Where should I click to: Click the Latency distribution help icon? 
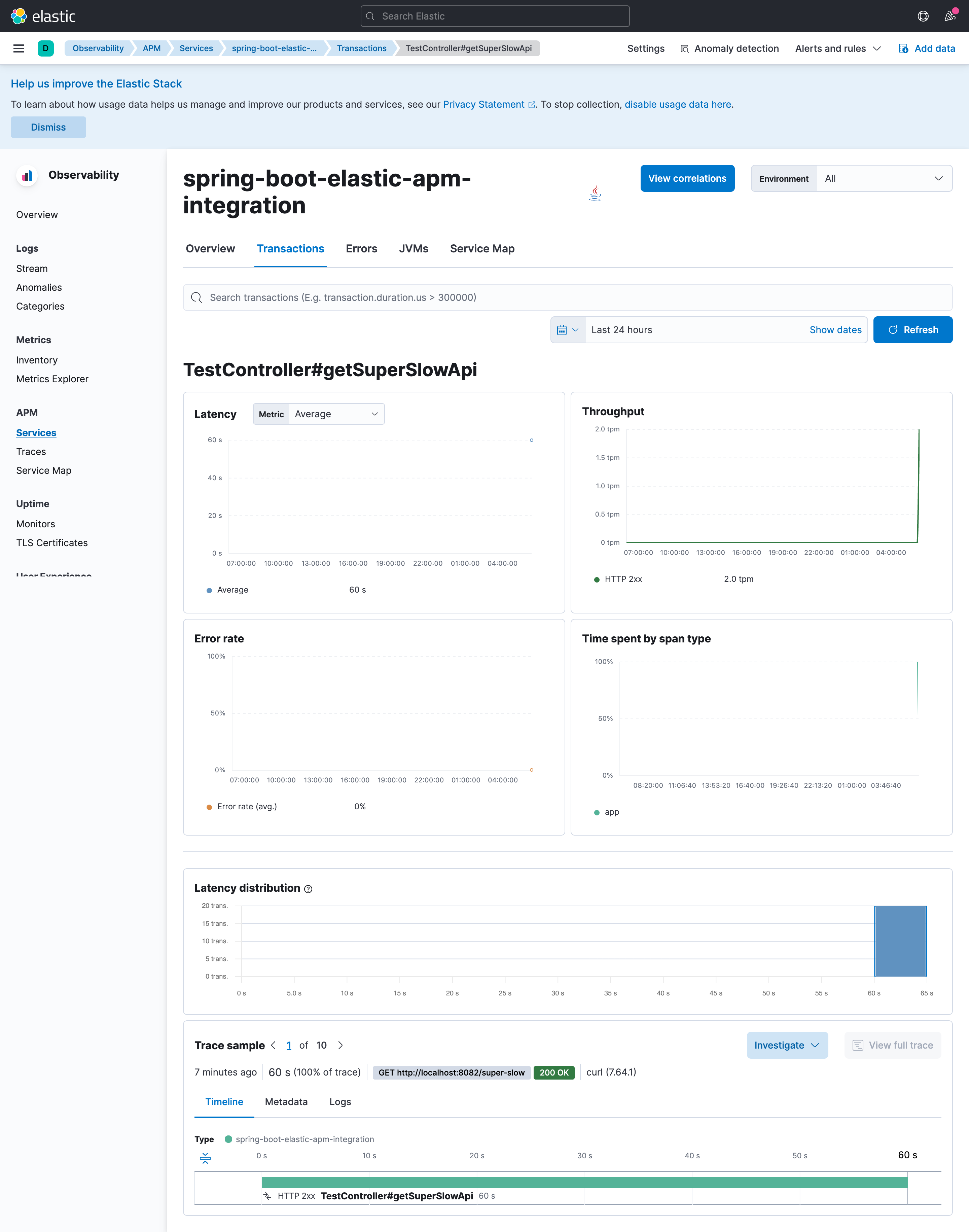tap(308, 889)
